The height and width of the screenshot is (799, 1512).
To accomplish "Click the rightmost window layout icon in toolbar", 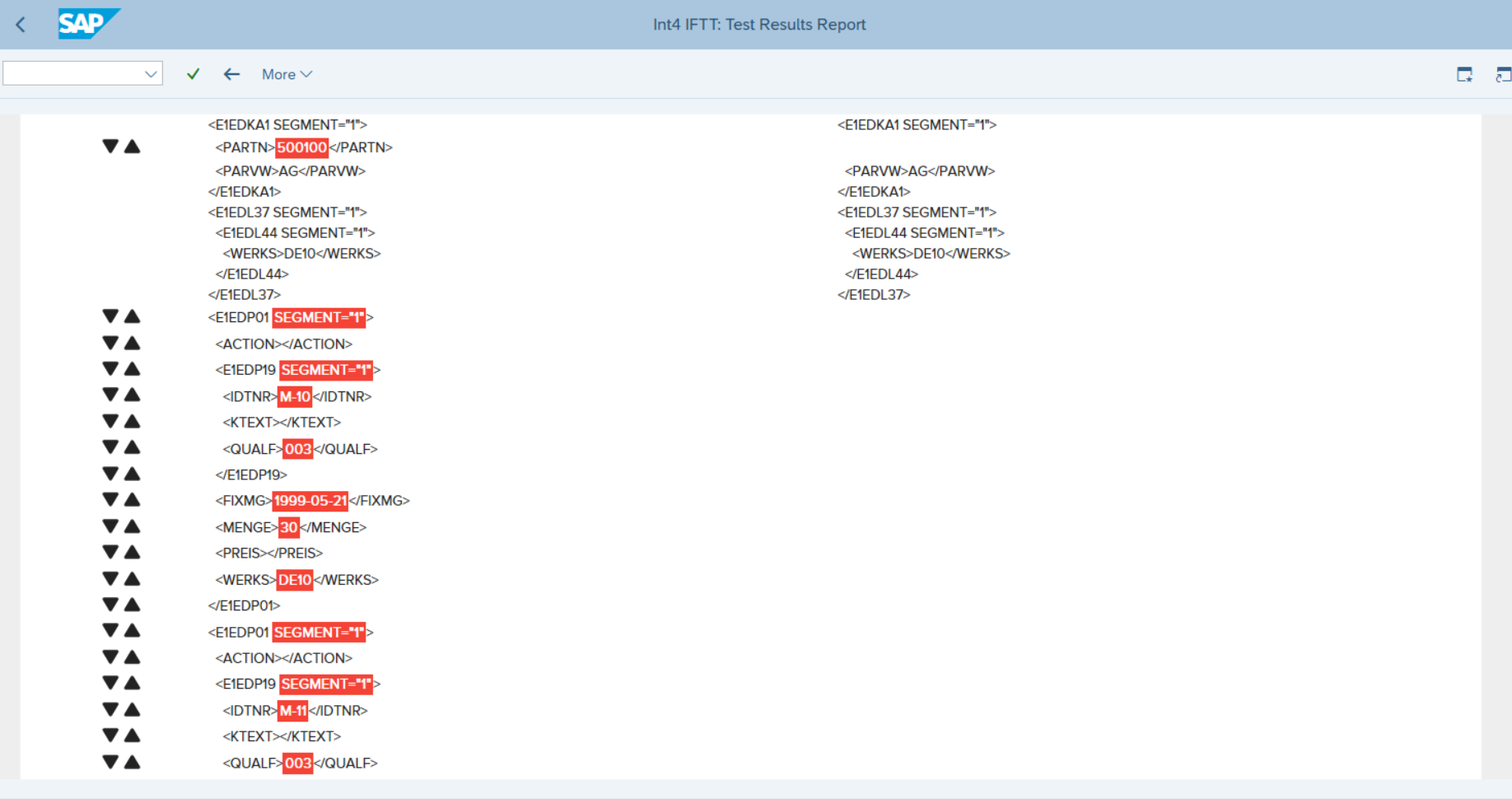I will (1503, 75).
